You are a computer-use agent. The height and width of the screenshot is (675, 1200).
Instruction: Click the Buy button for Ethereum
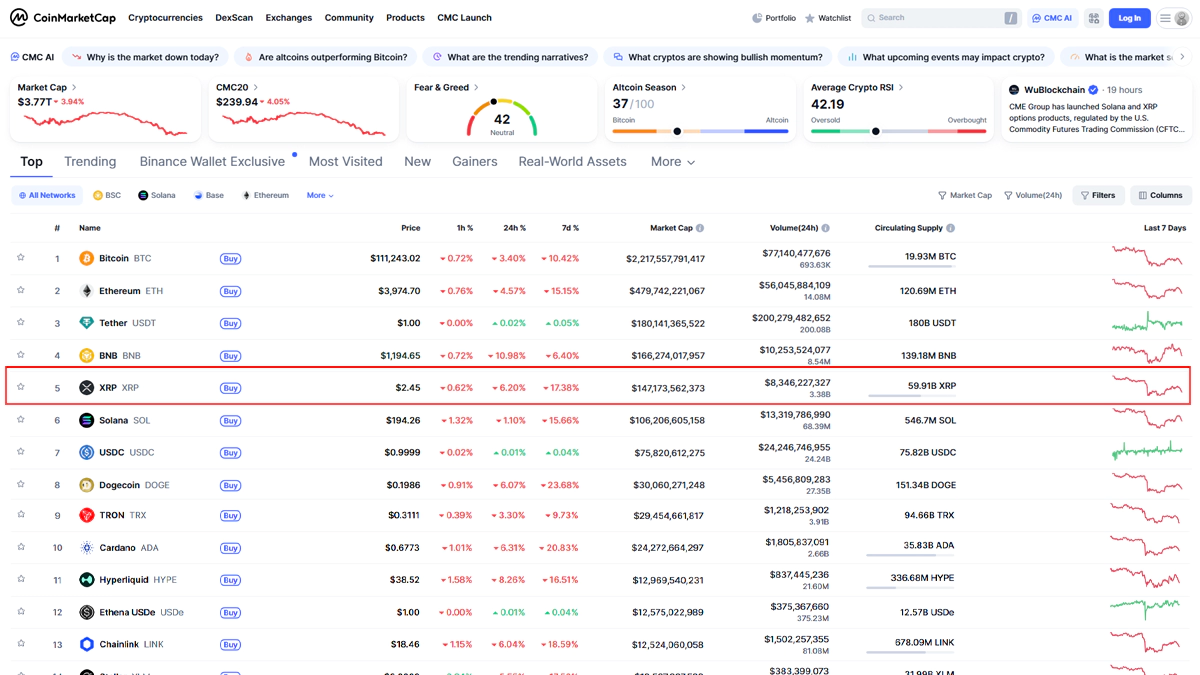(x=230, y=291)
